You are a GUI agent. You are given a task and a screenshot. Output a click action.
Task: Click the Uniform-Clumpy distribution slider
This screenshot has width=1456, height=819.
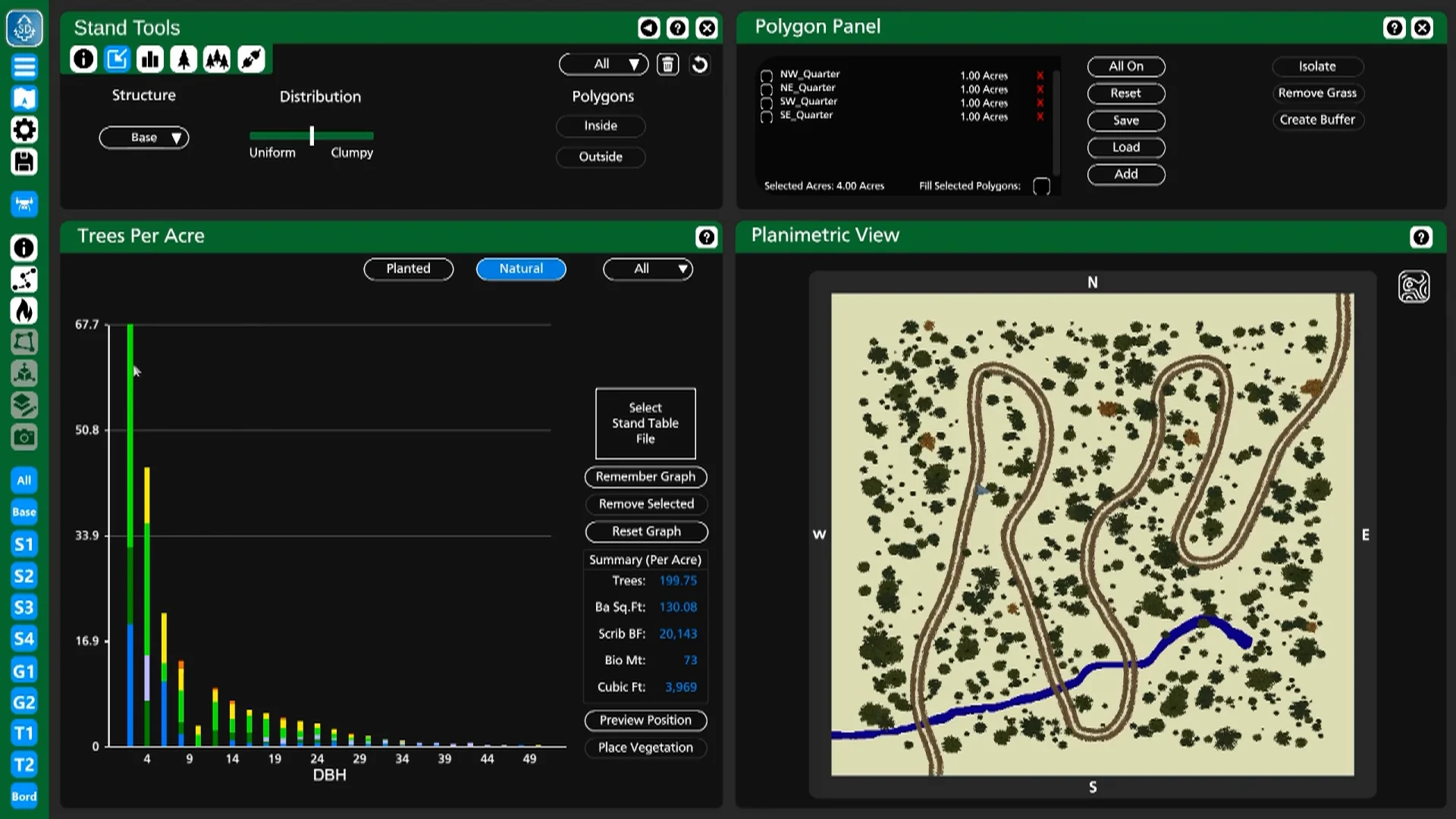(312, 136)
